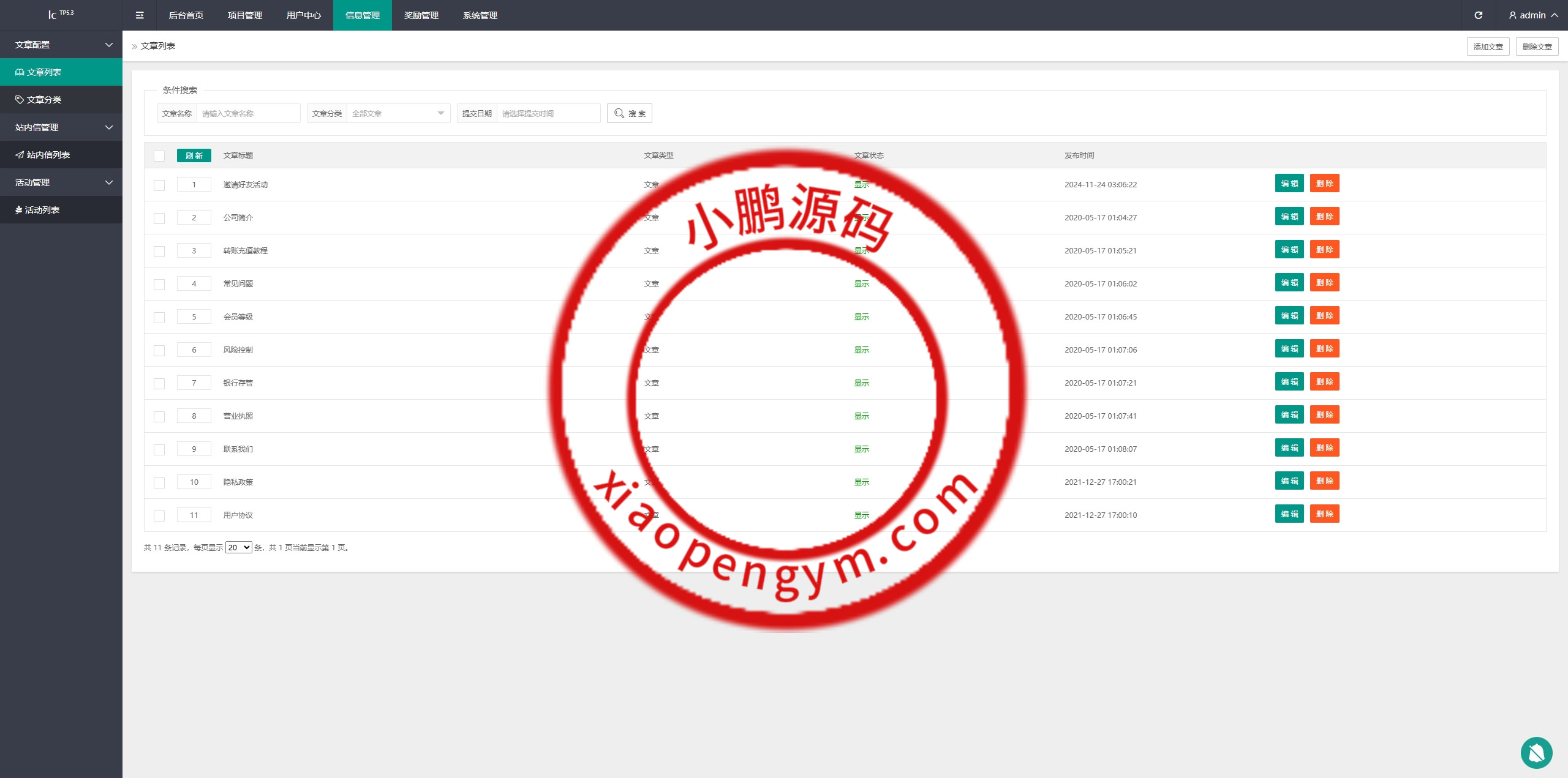The height and width of the screenshot is (778, 1568).
Task: Check the checkbox for 用户协议 row
Action: pos(159,516)
